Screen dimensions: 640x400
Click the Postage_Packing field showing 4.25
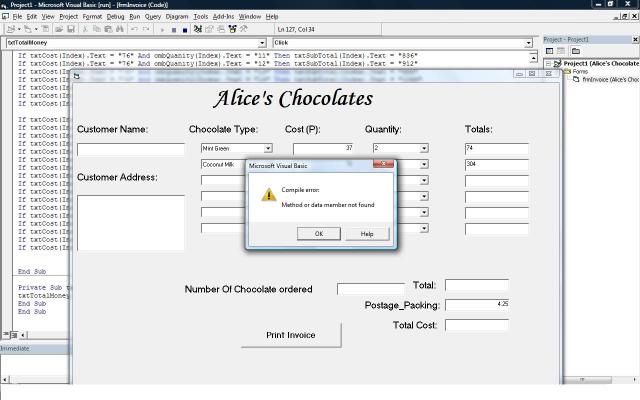(477, 304)
